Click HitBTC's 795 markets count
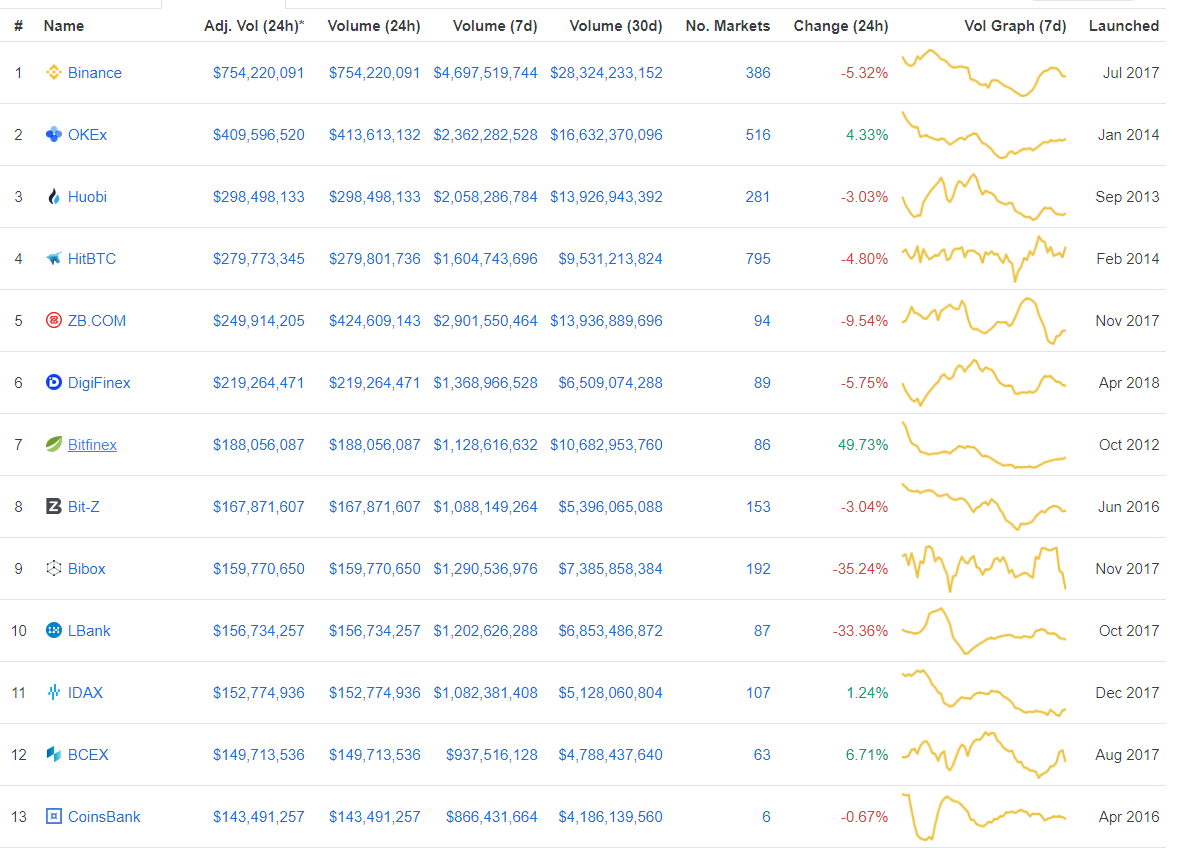Screen dimensions: 1180x848 tap(758, 259)
